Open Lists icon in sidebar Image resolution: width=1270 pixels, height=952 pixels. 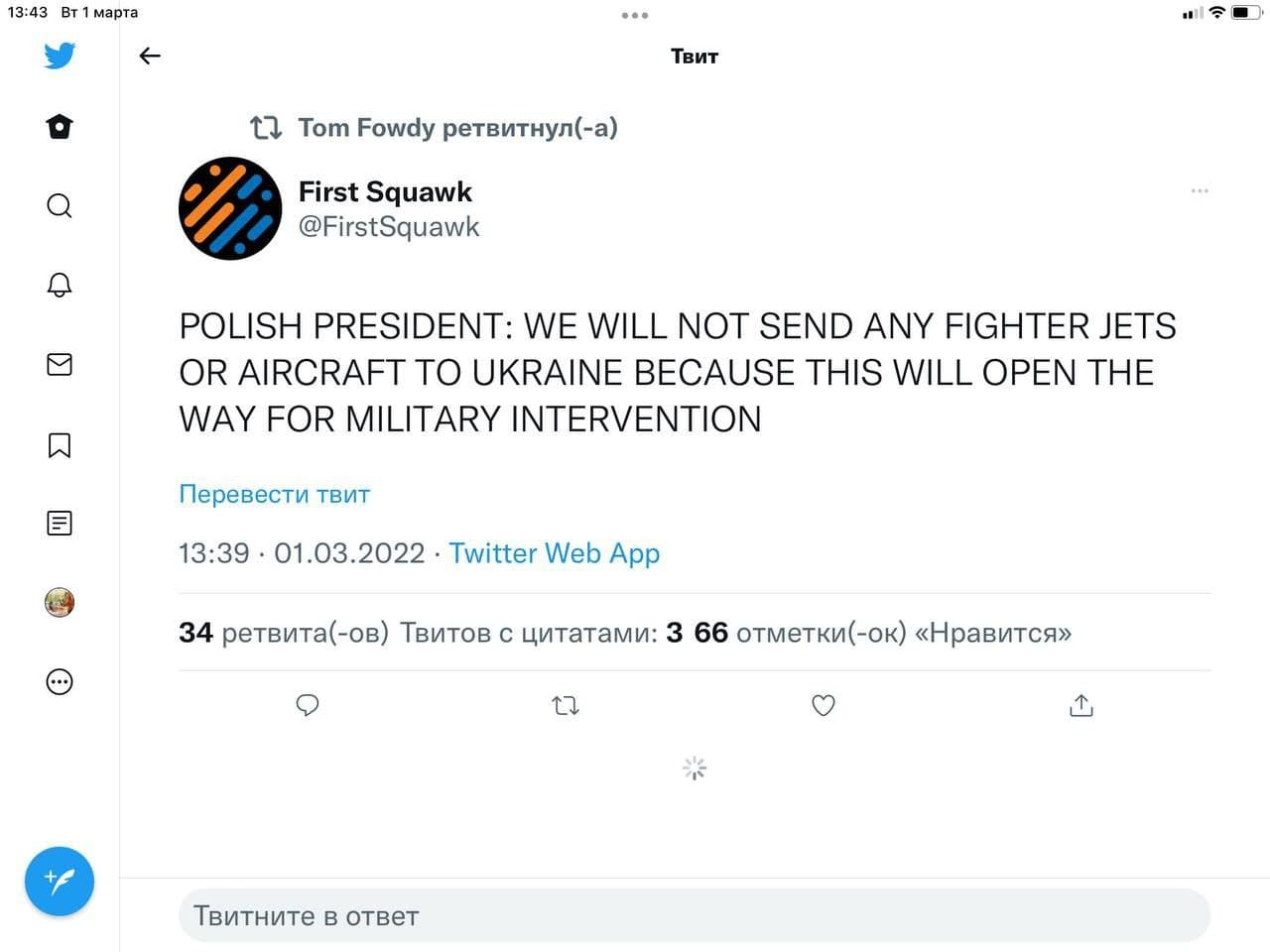(x=60, y=523)
